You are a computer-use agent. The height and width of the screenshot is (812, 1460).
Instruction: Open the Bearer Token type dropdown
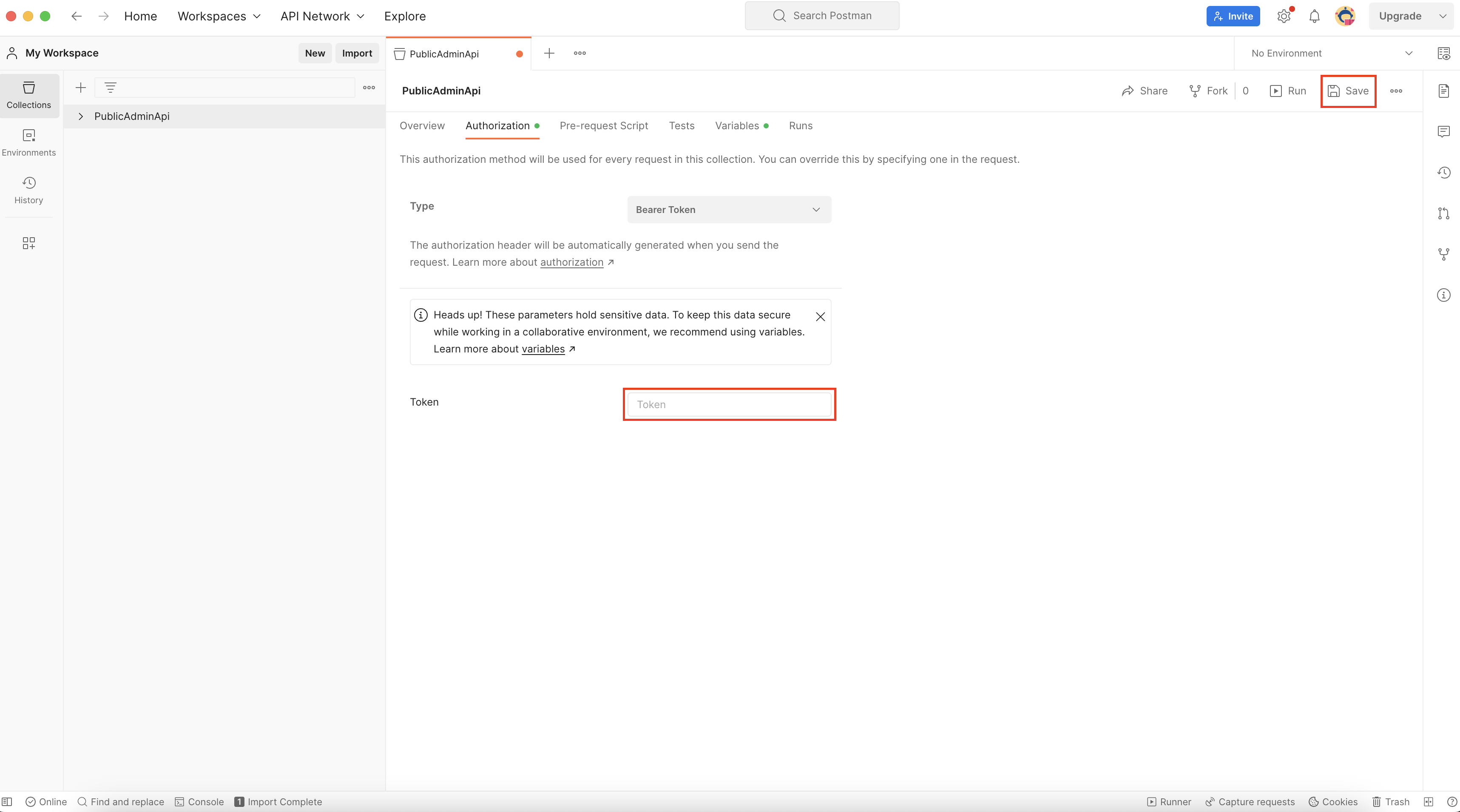point(728,210)
